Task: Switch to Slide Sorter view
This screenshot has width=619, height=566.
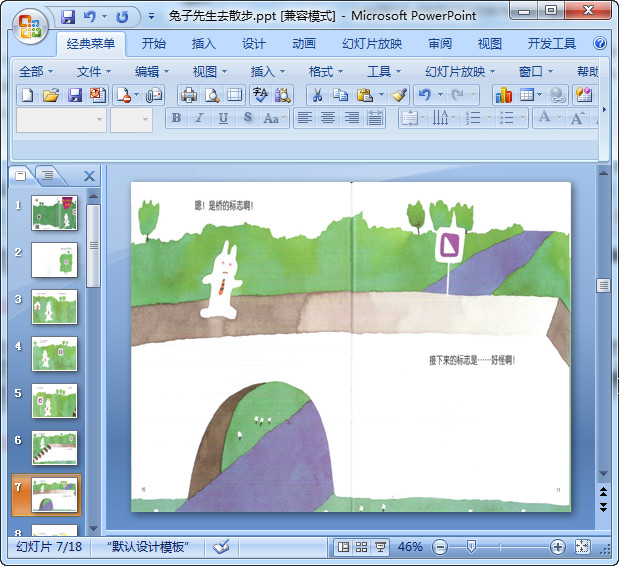Action: click(x=361, y=547)
